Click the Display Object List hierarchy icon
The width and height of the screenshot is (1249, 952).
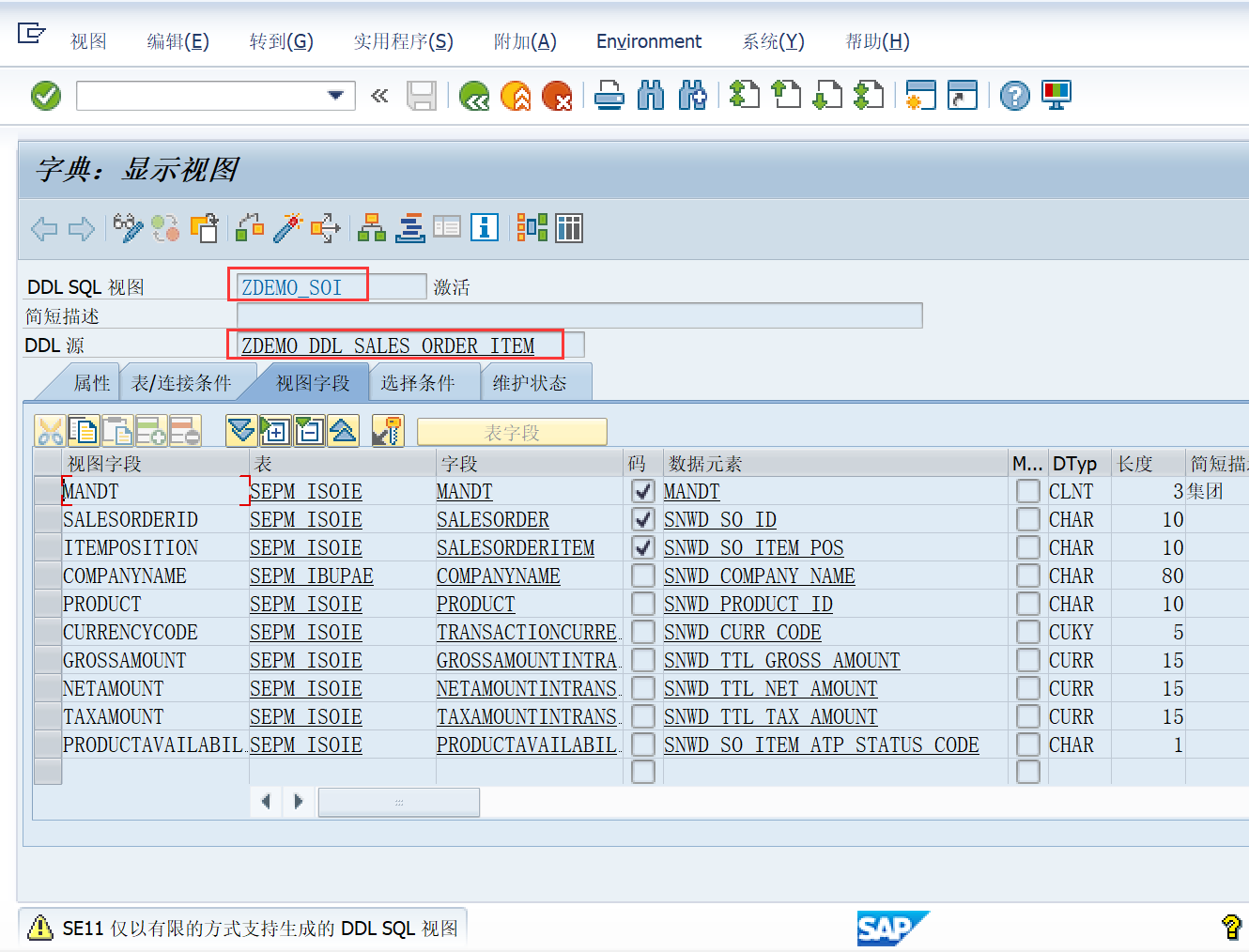[x=372, y=228]
